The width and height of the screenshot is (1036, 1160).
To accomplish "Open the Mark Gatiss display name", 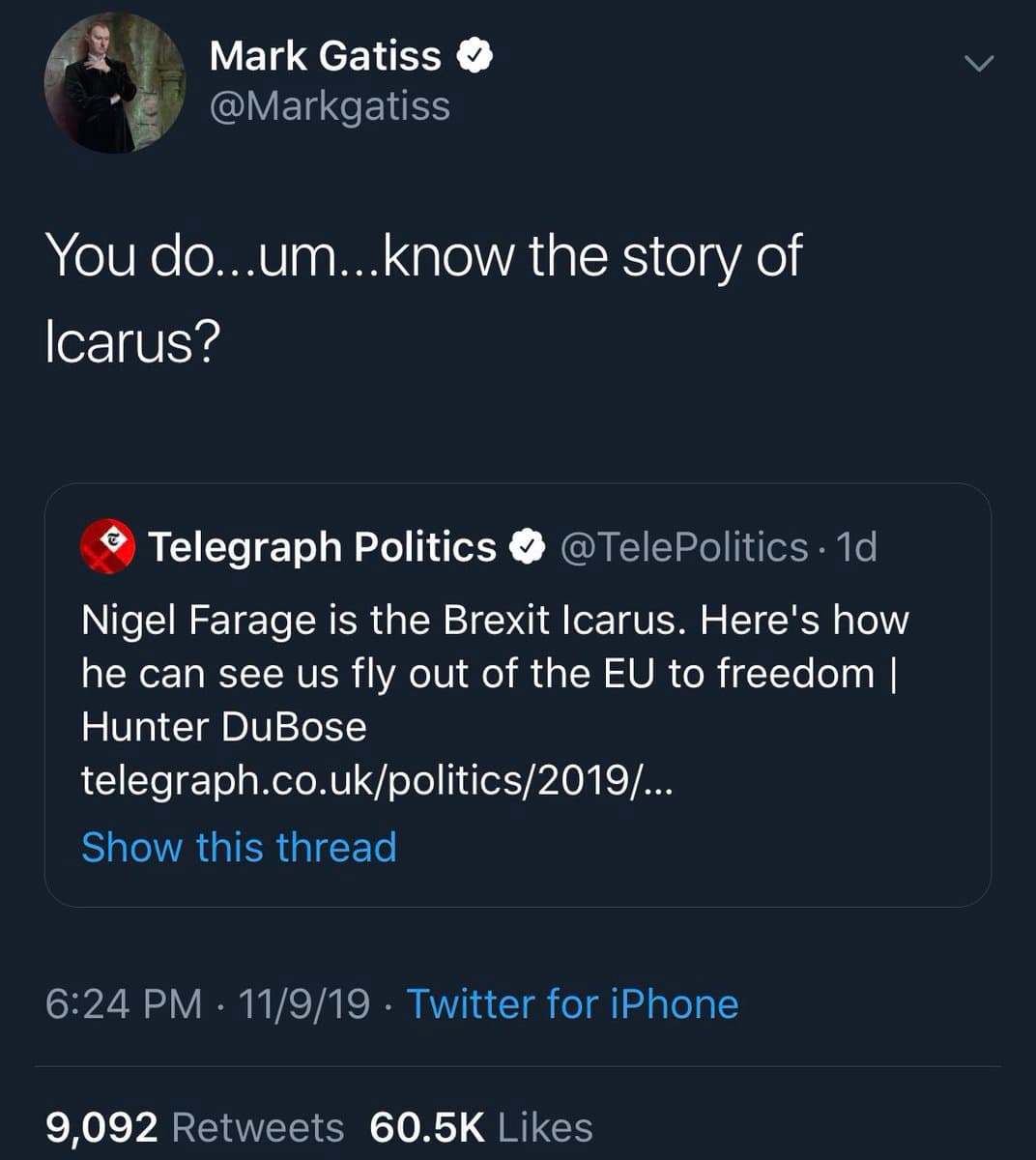I will click(325, 56).
